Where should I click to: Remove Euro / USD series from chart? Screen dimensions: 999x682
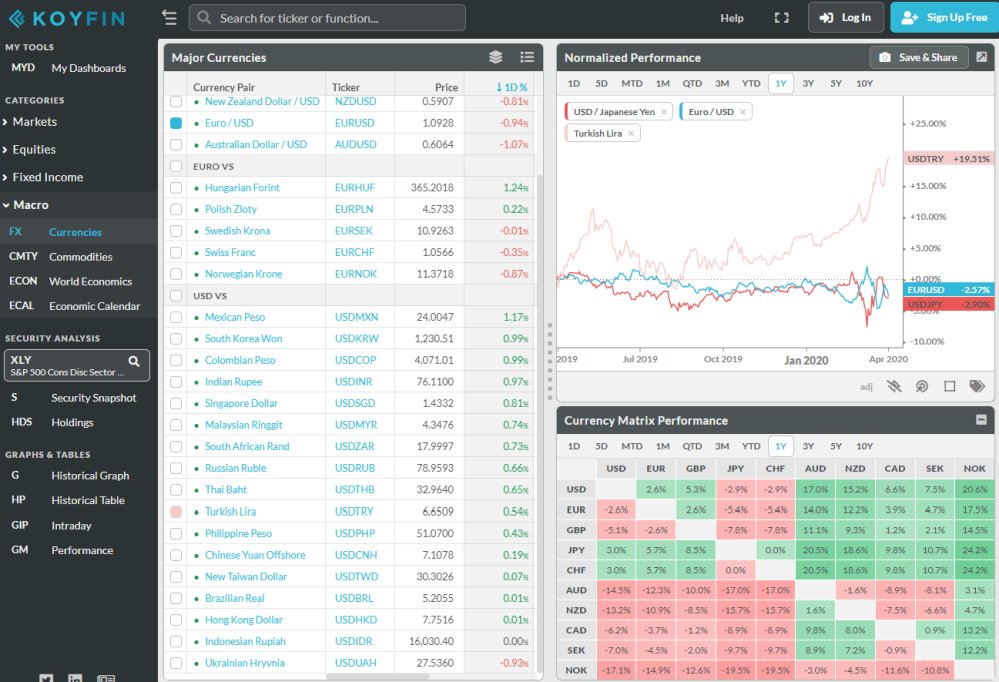pyautogui.click(x=743, y=112)
